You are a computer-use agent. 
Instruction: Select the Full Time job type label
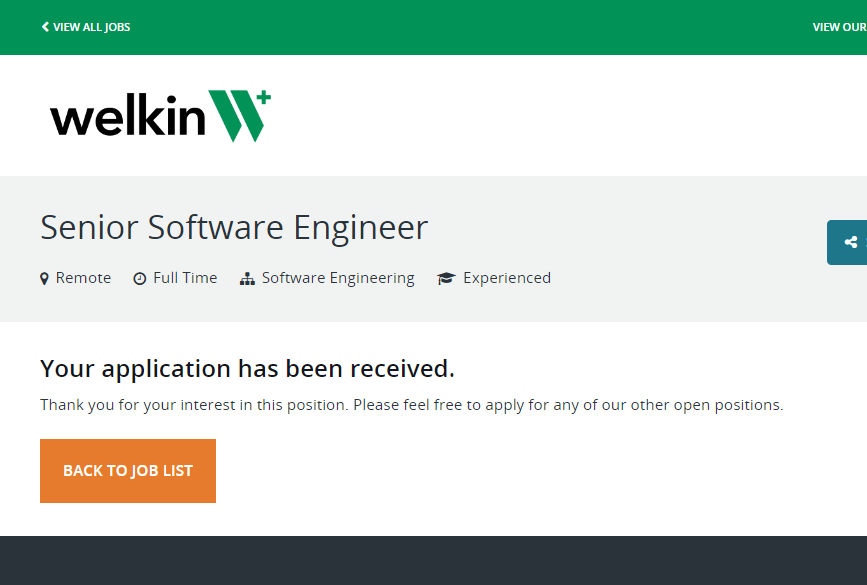pyautogui.click(x=185, y=278)
